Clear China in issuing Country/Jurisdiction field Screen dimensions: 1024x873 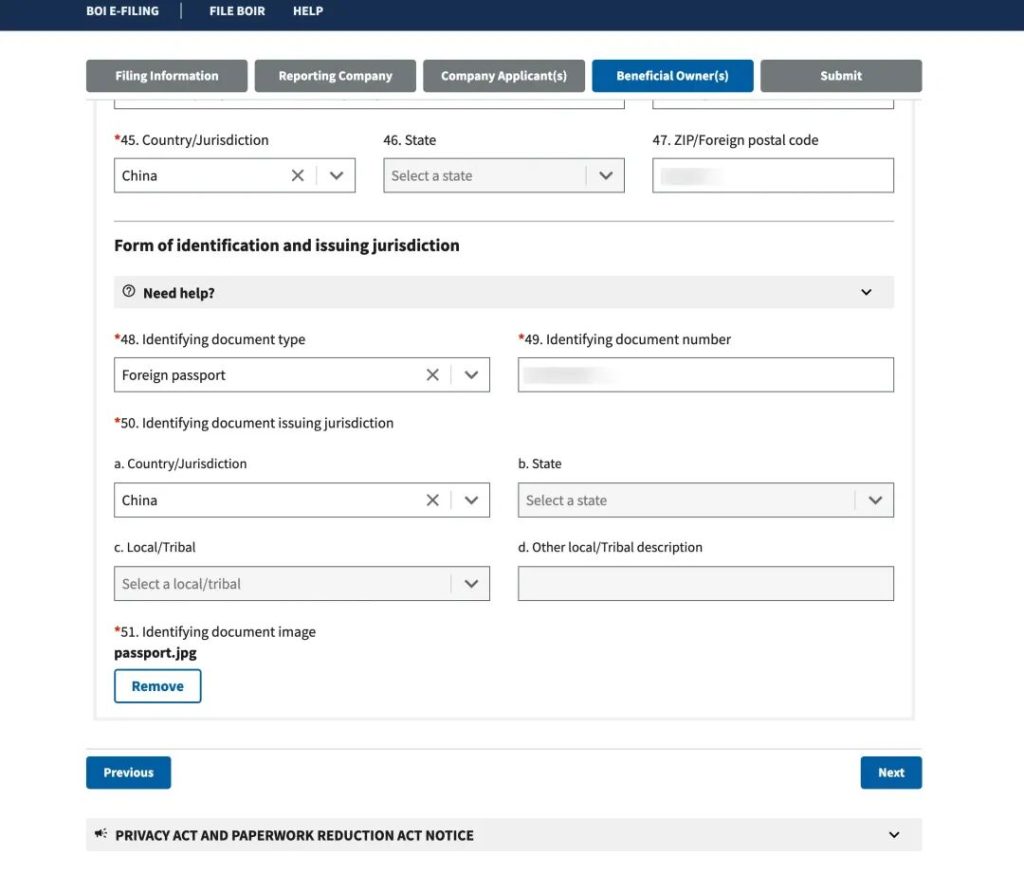pos(432,500)
